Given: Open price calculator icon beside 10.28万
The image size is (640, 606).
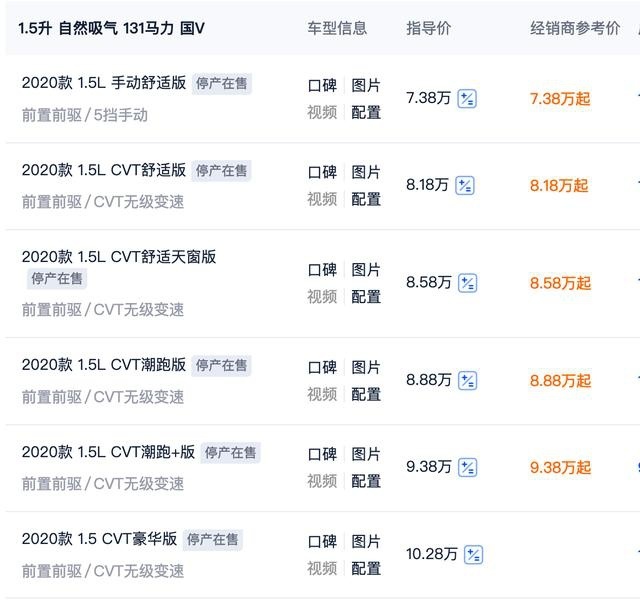Looking at the screenshot, I should (473, 555).
